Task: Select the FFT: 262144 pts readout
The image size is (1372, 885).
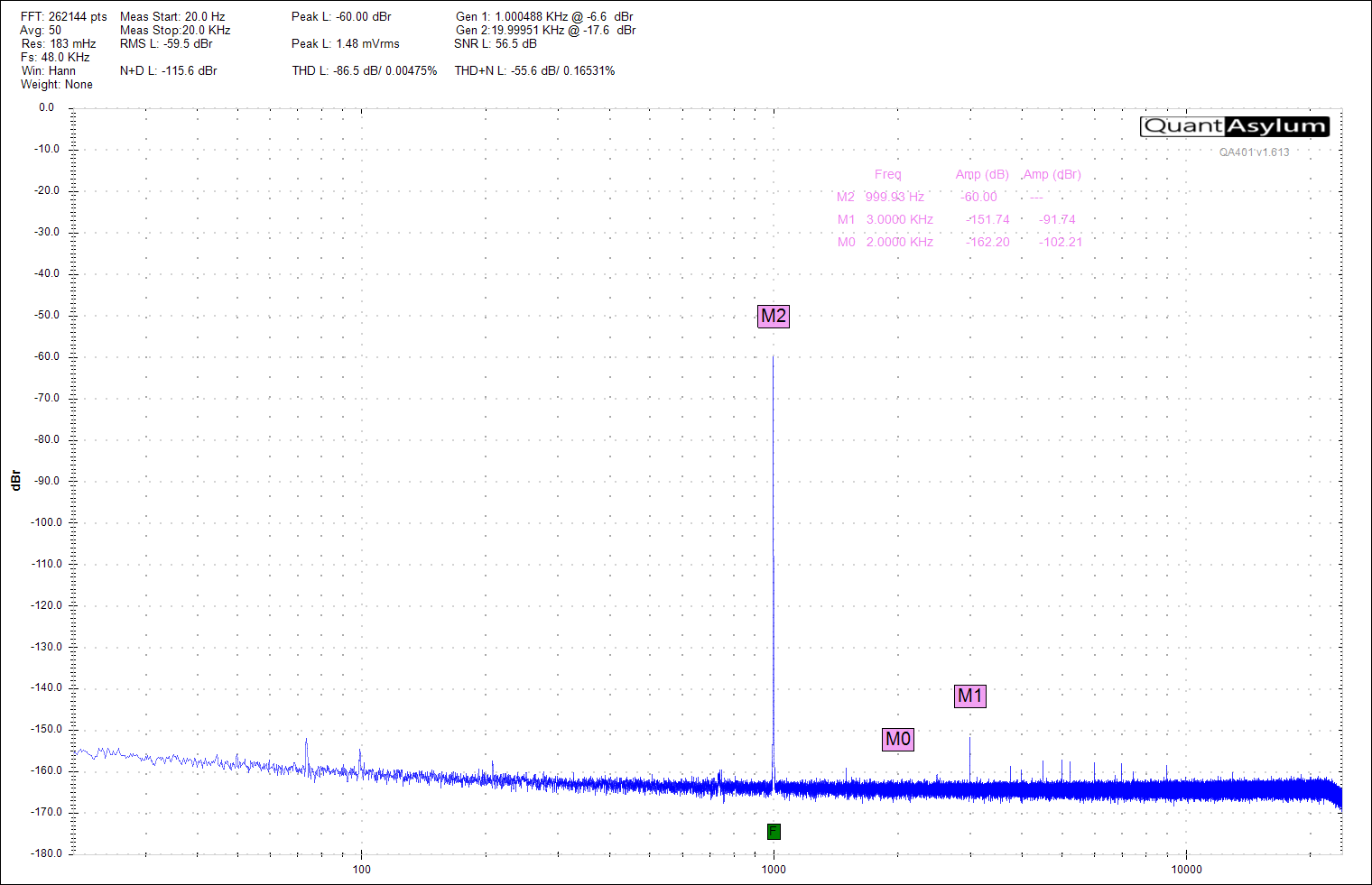Action: click(64, 17)
